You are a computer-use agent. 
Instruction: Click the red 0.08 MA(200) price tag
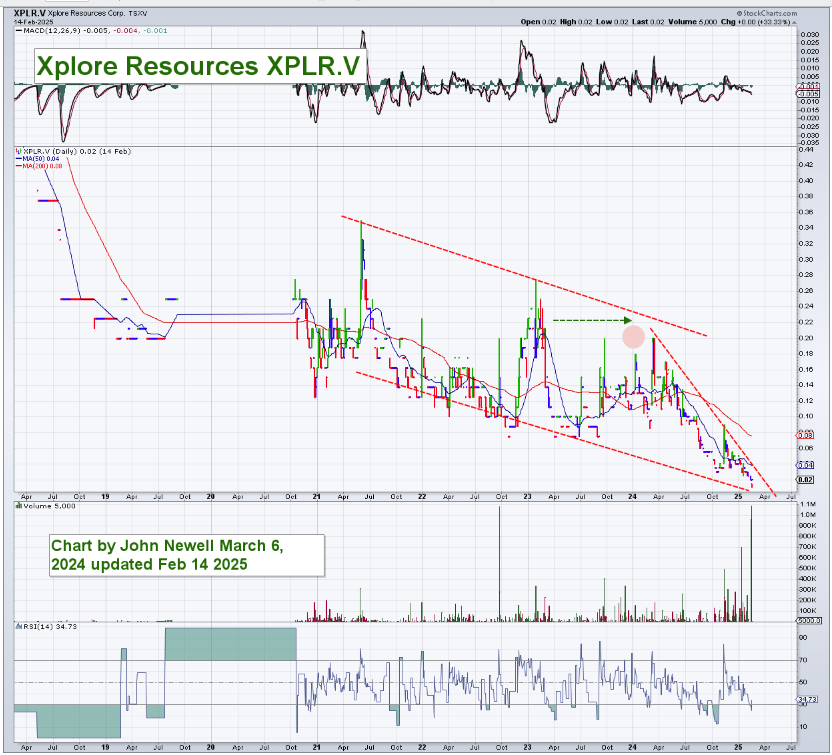click(x=804, y=436)
